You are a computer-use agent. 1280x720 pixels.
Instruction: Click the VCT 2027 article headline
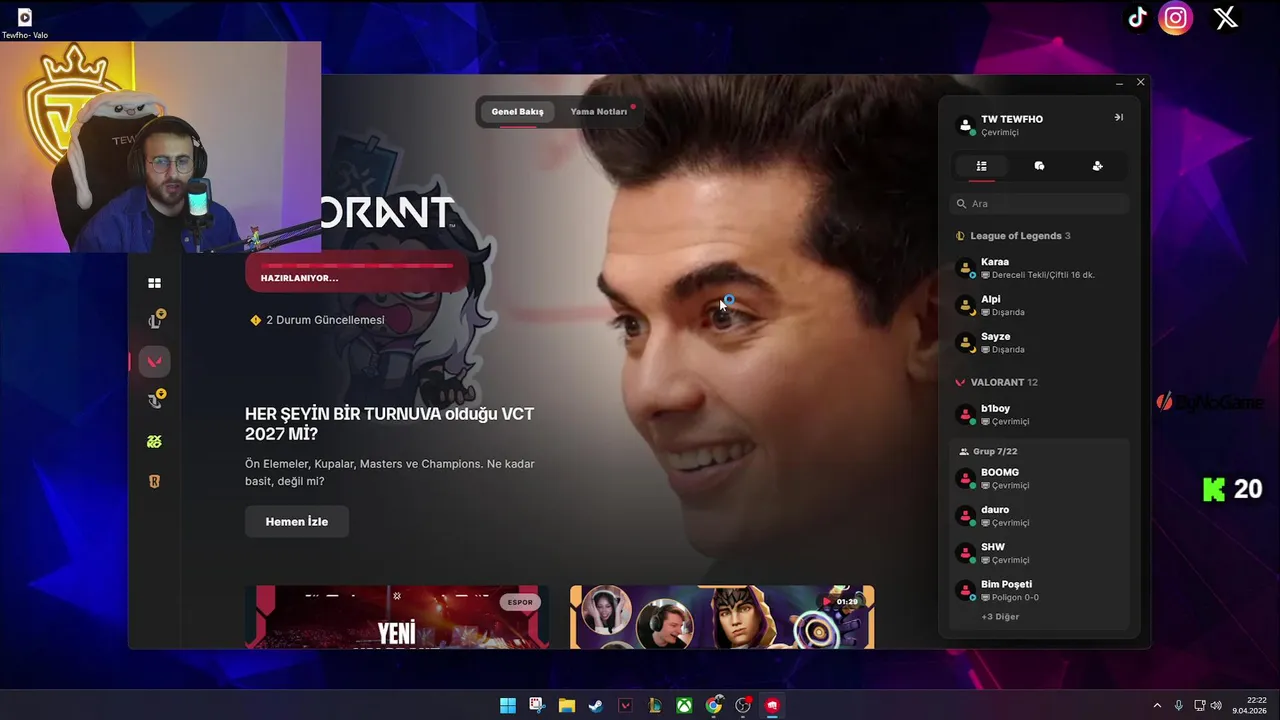click(390, 424)
